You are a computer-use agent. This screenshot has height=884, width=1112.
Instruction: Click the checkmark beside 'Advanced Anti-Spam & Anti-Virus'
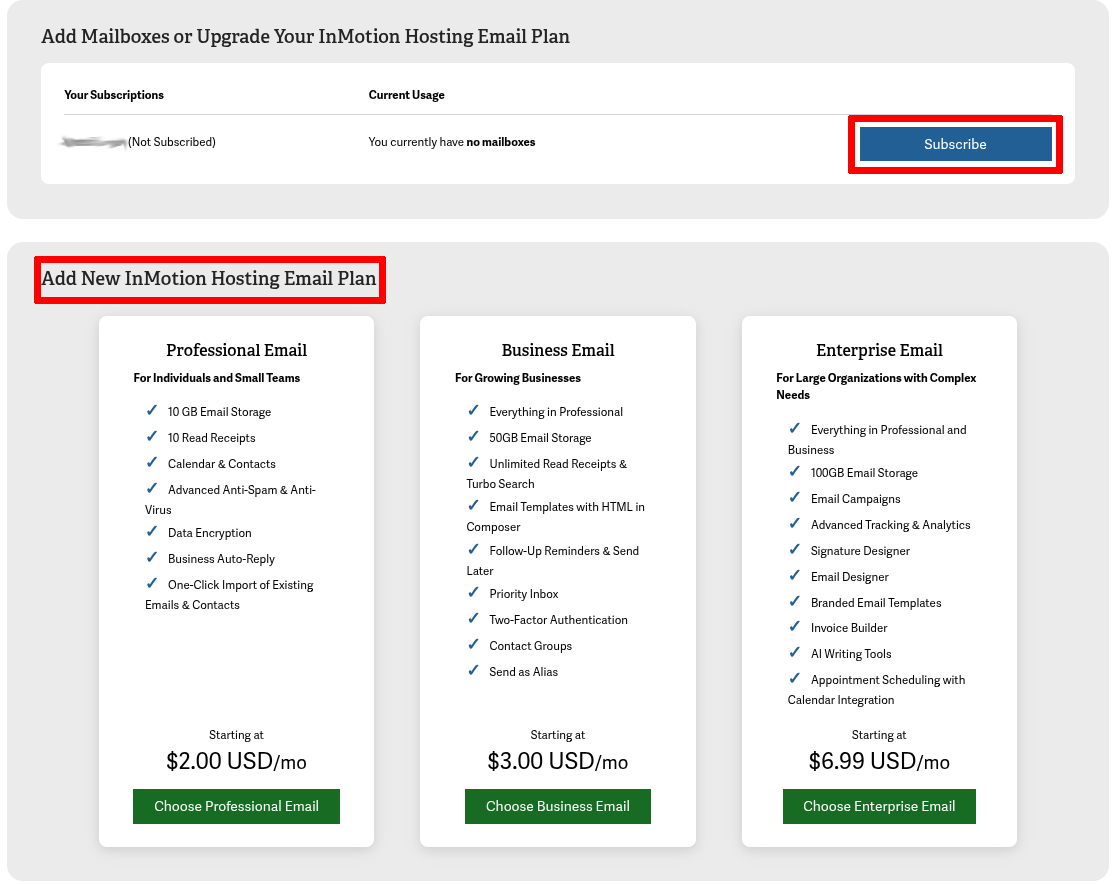tap(152, 488)
